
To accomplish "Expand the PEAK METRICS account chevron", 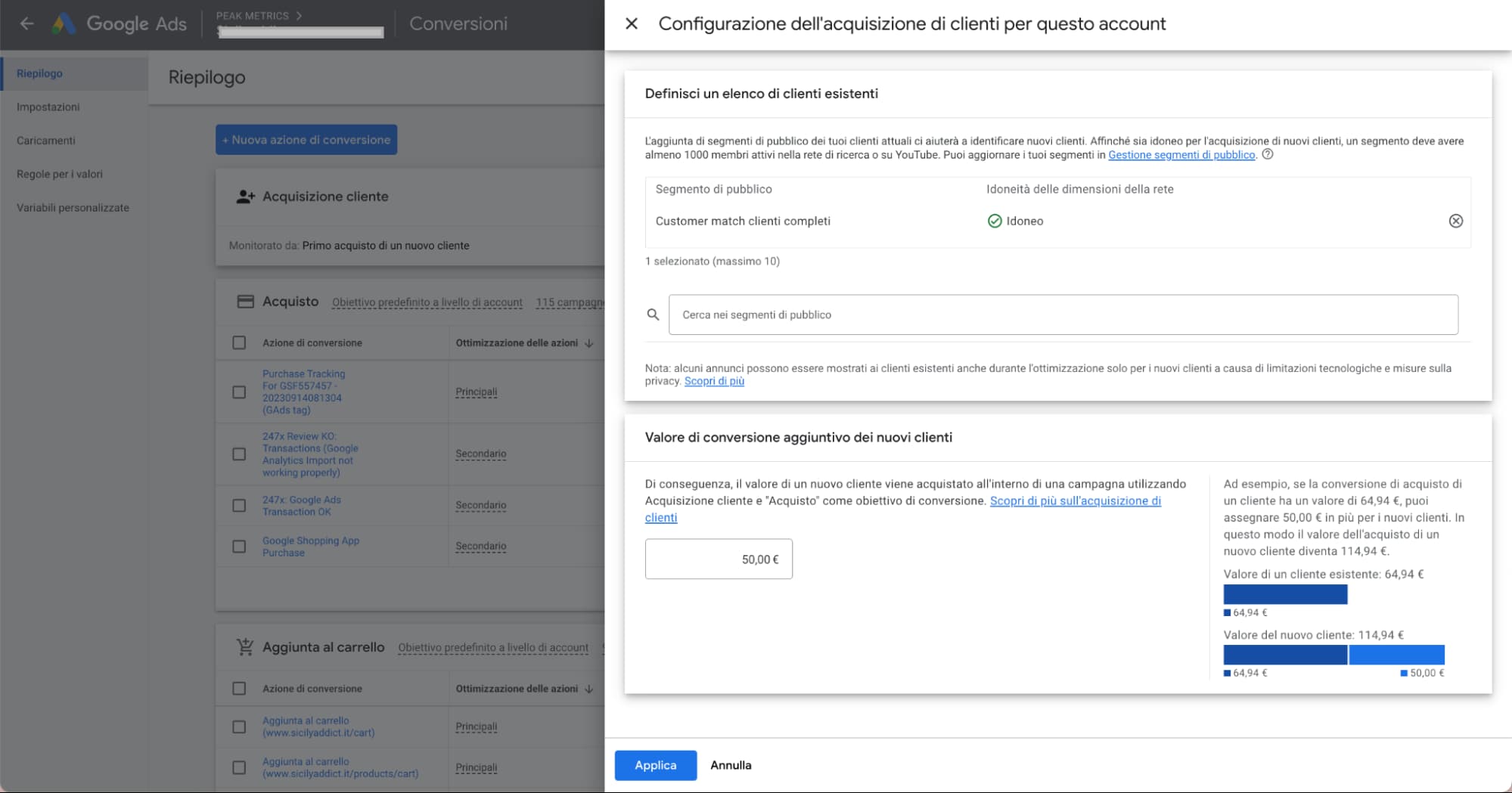I will (300, 15).
